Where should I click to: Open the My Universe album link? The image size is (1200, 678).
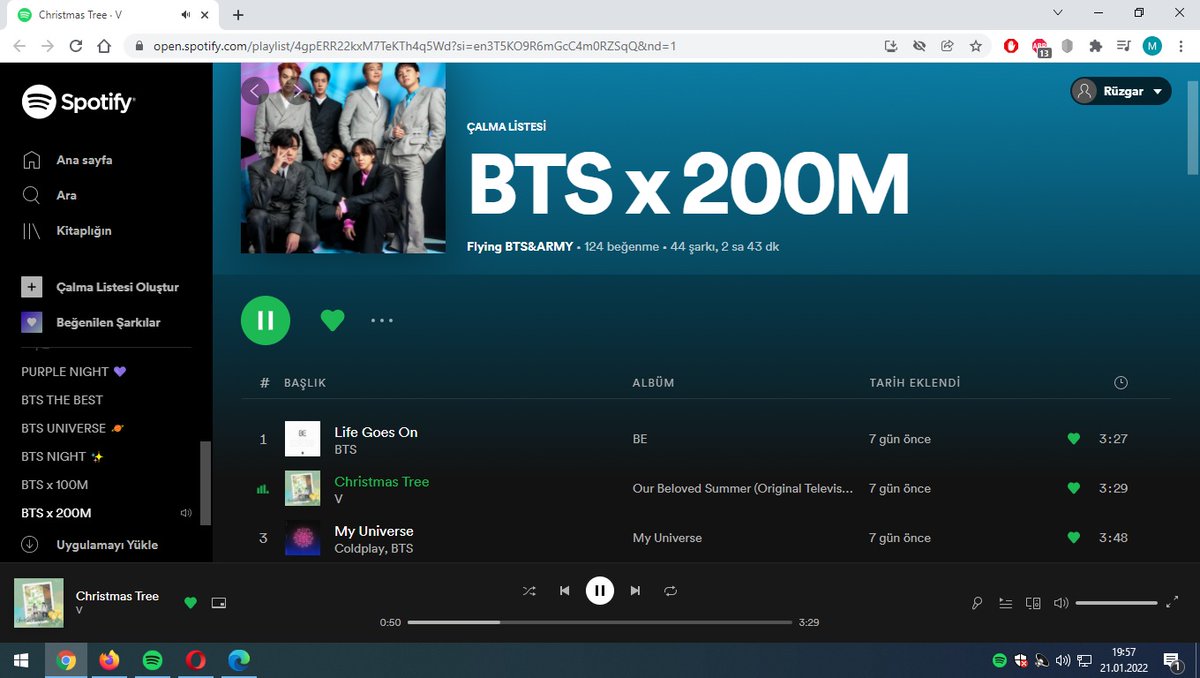667,538
